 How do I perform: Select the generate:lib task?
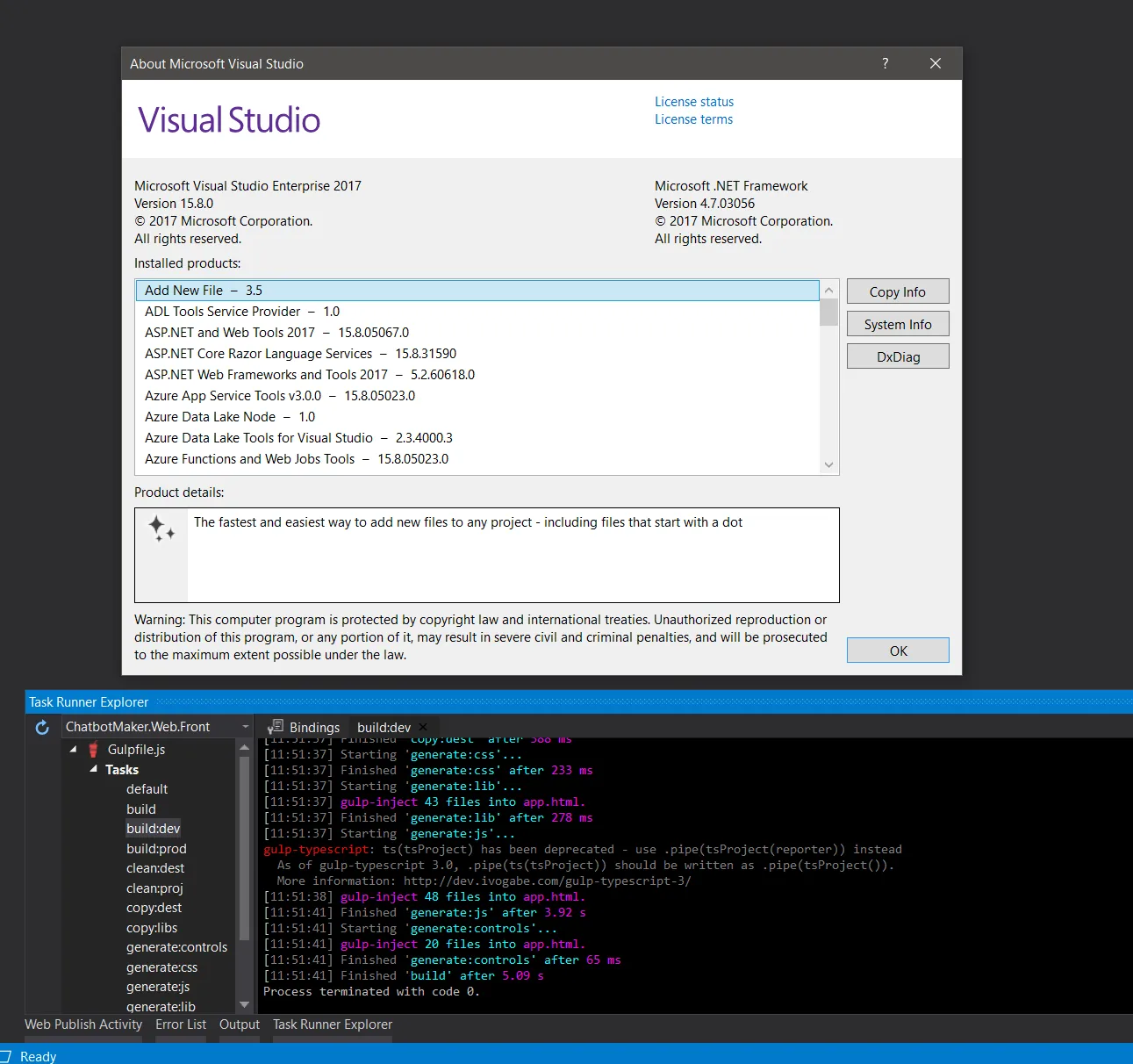click(161, 1006)
